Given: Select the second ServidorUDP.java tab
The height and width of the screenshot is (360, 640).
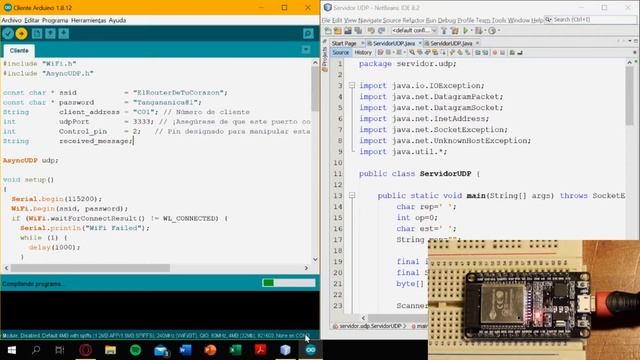Looking at the screenshot, I should pyautogui.click(x=451, y=43).
